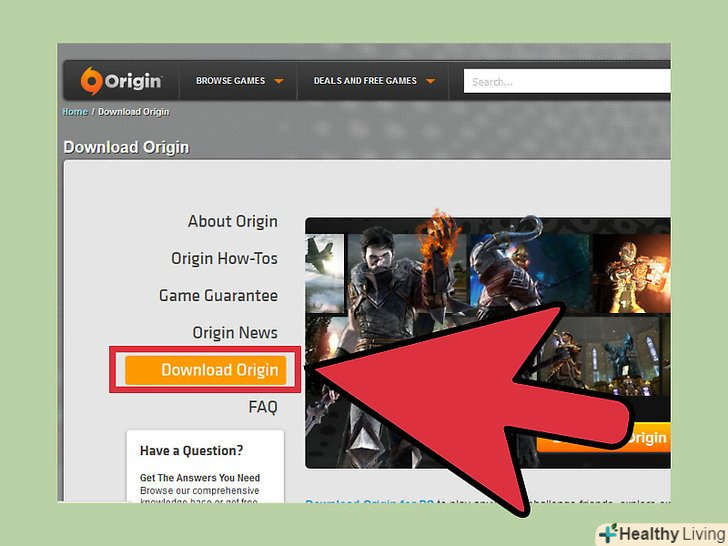Image resolution: width=728 pixels, height=546 pixels.
Task: Open Origin News sidebar link
Action: (x=235, y=333)
